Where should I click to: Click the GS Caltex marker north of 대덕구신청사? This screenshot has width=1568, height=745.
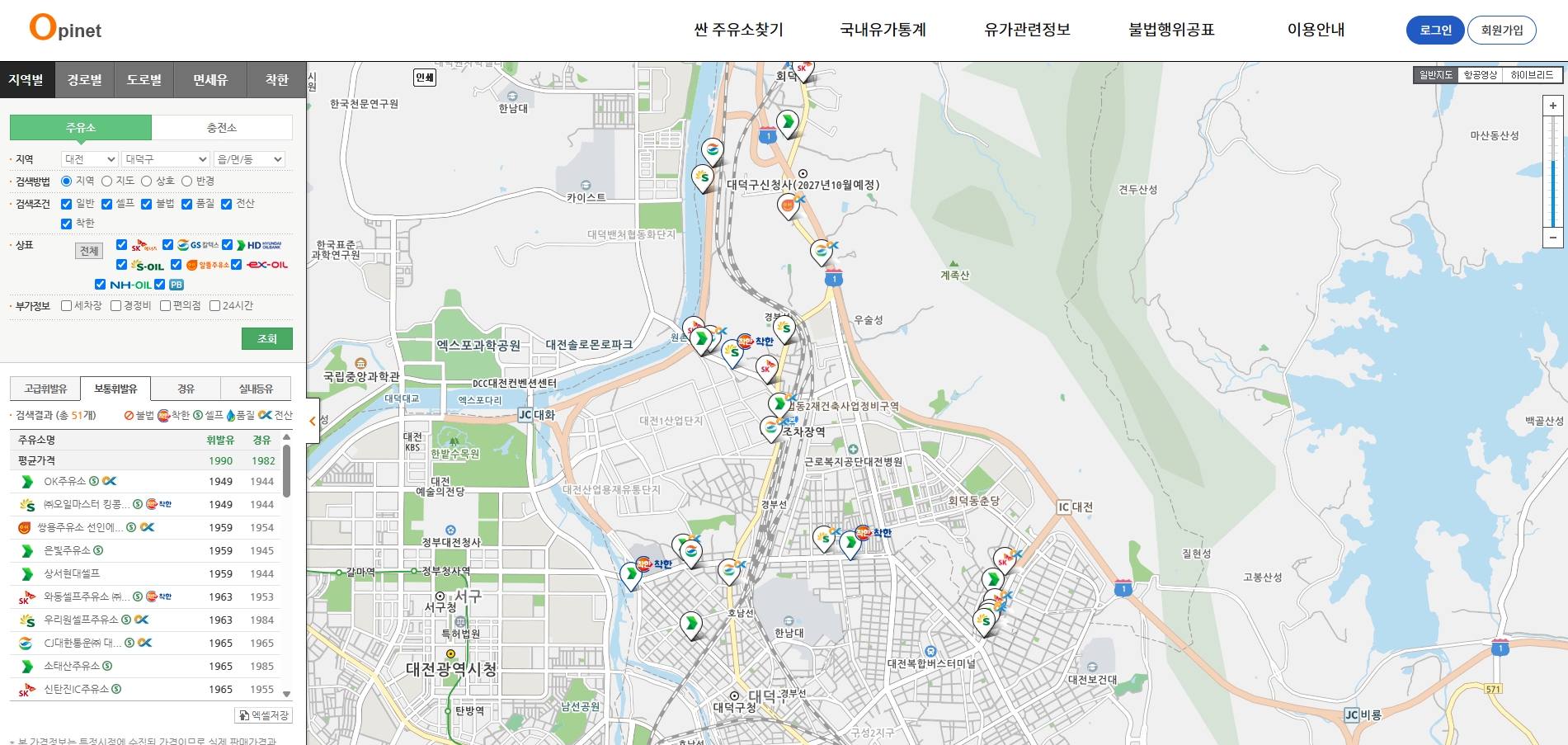(x=712, y=151)
